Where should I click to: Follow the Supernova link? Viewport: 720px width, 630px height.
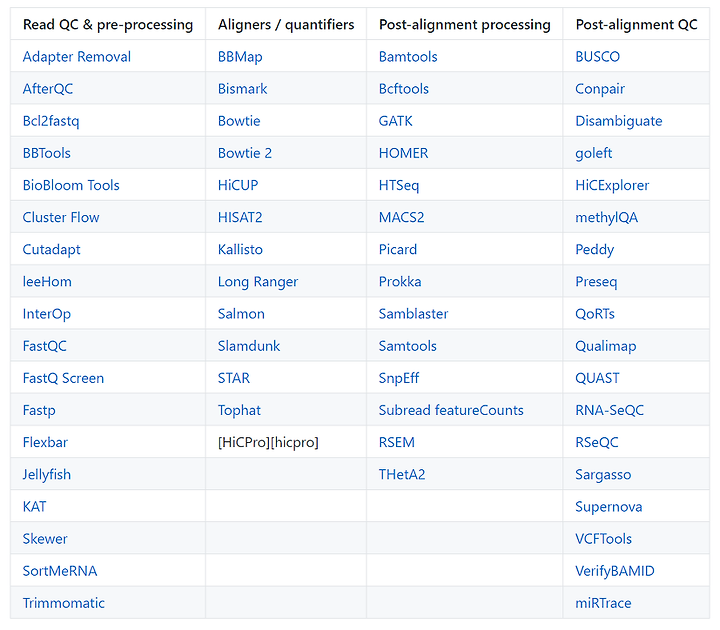pyautogui.click(x=609, y=507)
